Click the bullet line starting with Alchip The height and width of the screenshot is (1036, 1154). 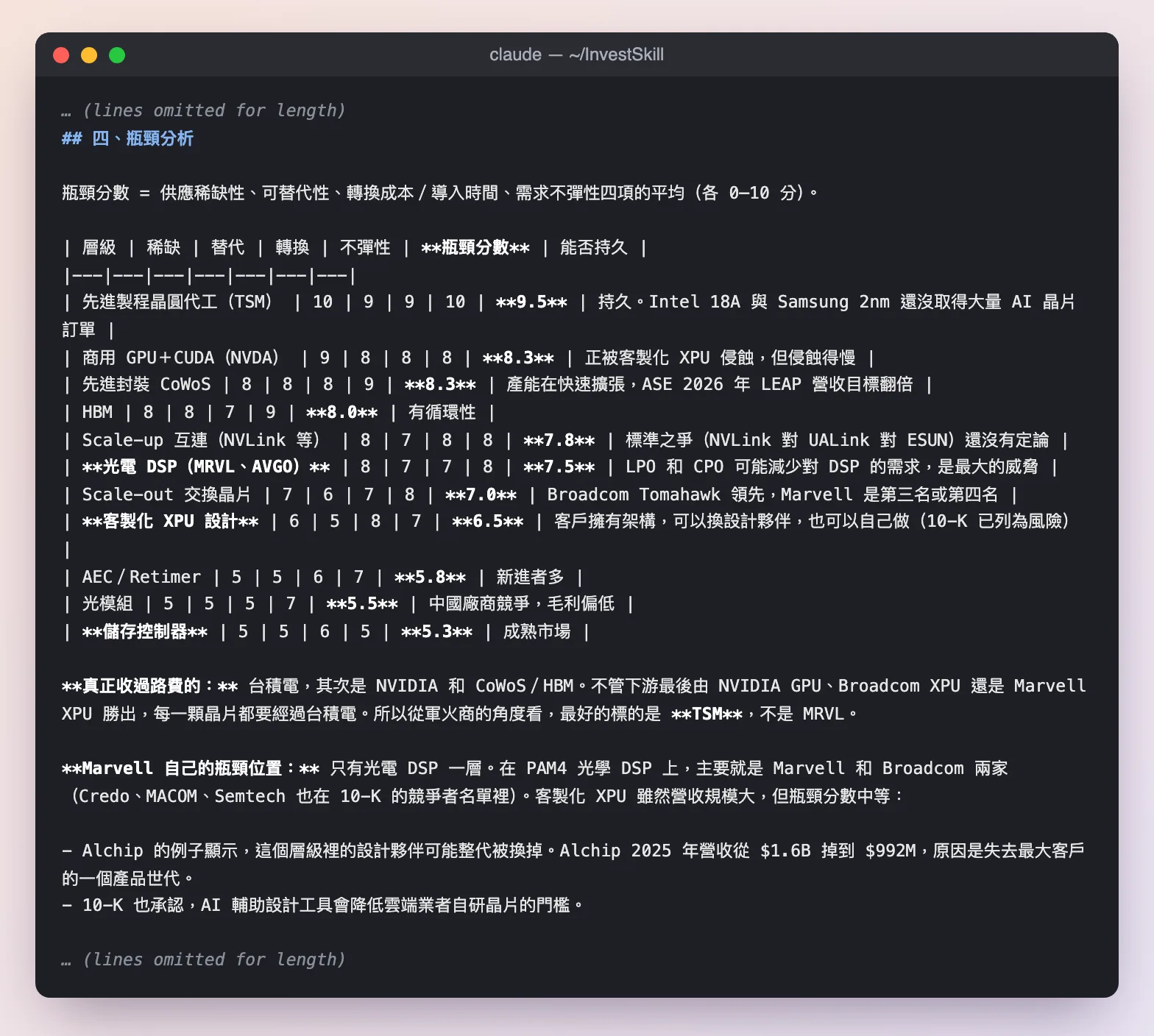[573, 865]
